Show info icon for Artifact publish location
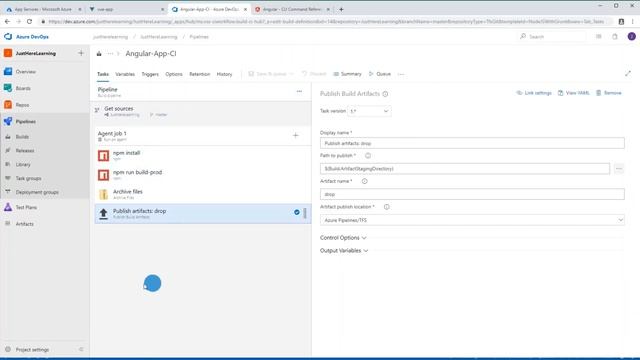Image resolution: width=640 pixels, height=360 pixels. 387,207
